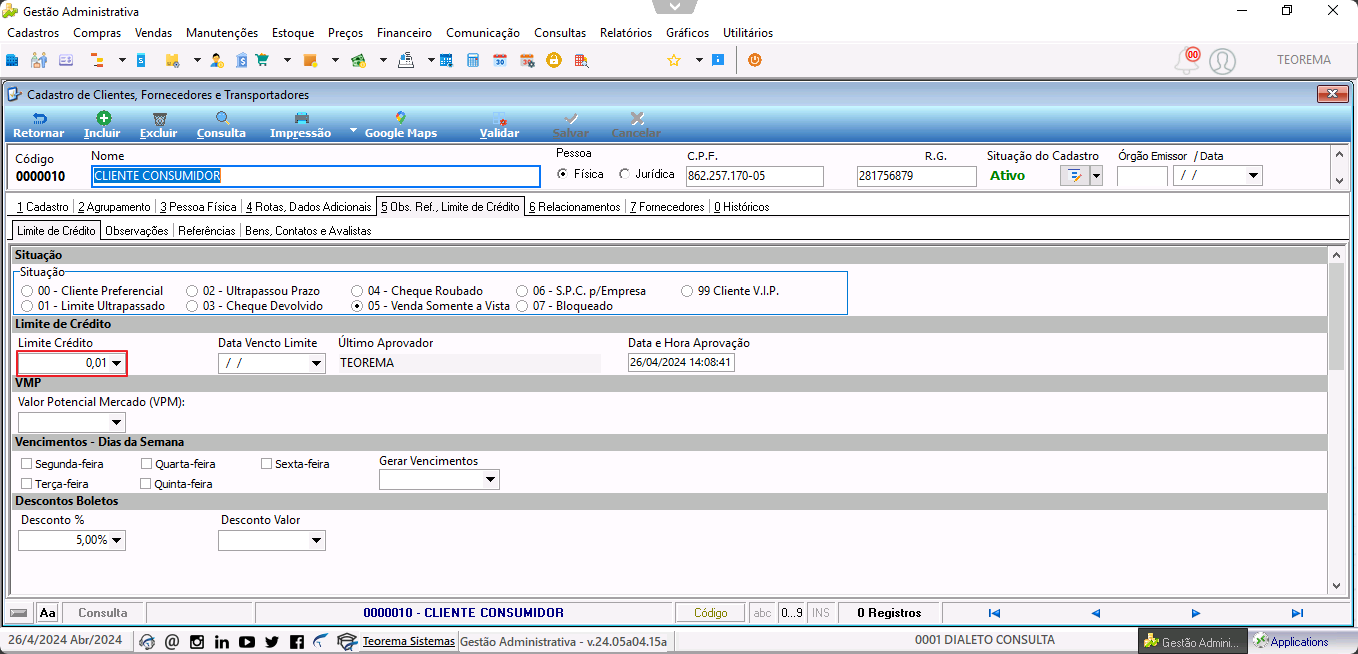1358x654 pixels.
Task: Open the Financeiro menu
Action: pos(404,33)
